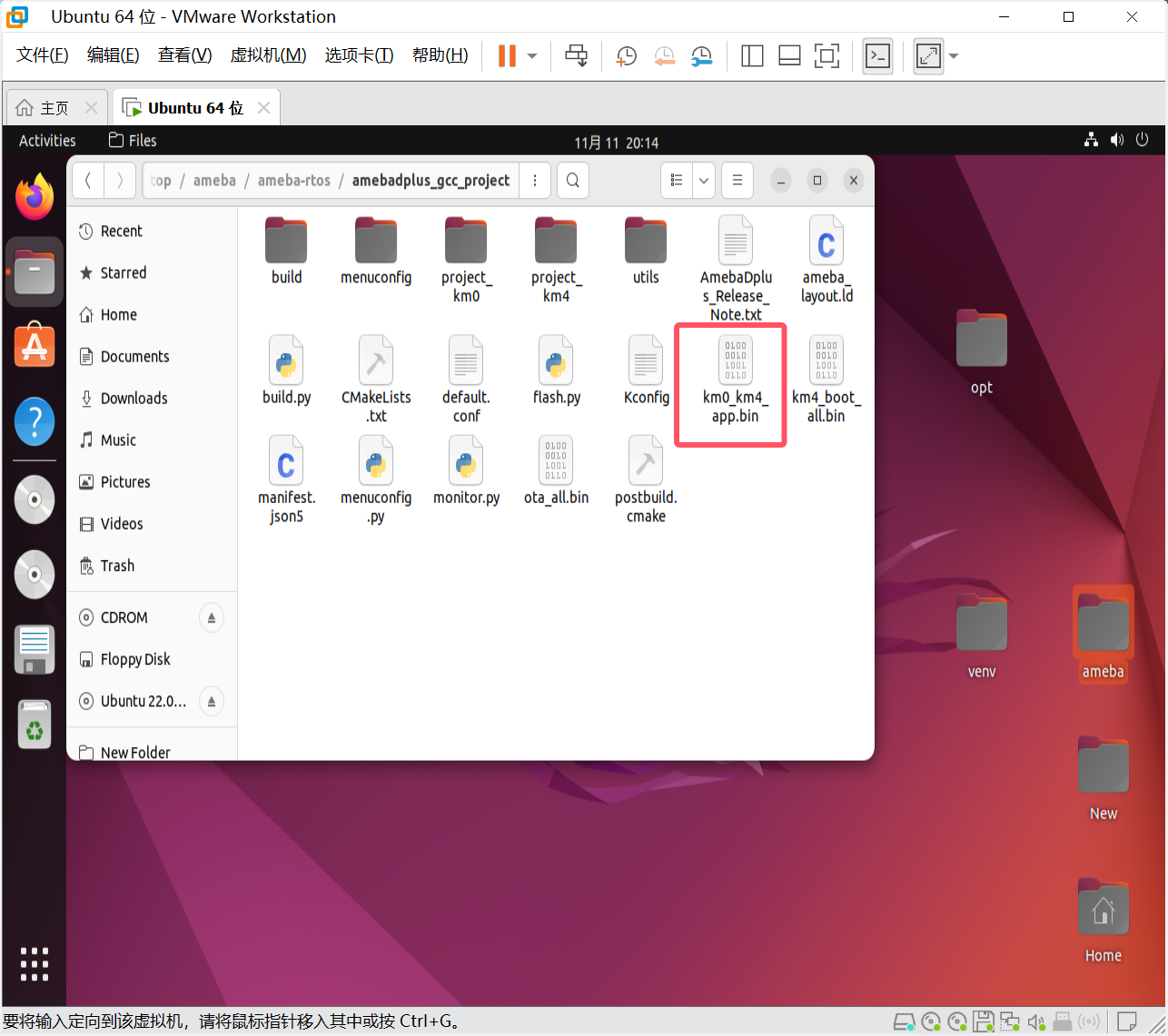
Task: Toggle list view in Files toolbar
Action: coord(677,181)
